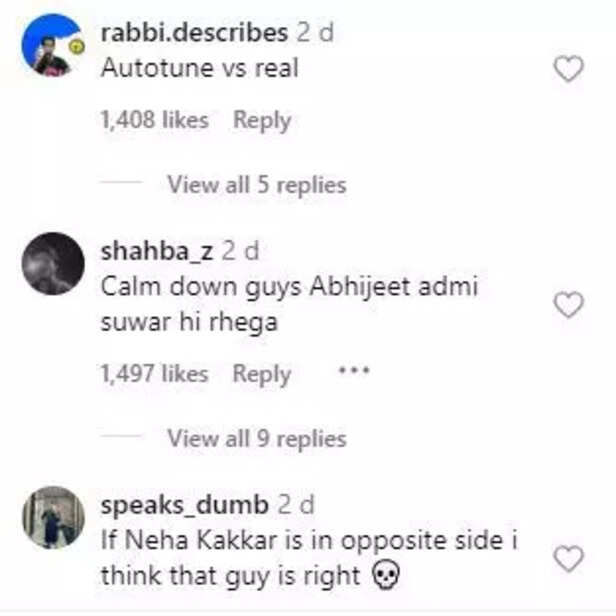
Task: Open the shahba_z username link
Action: tap(157, 251)
